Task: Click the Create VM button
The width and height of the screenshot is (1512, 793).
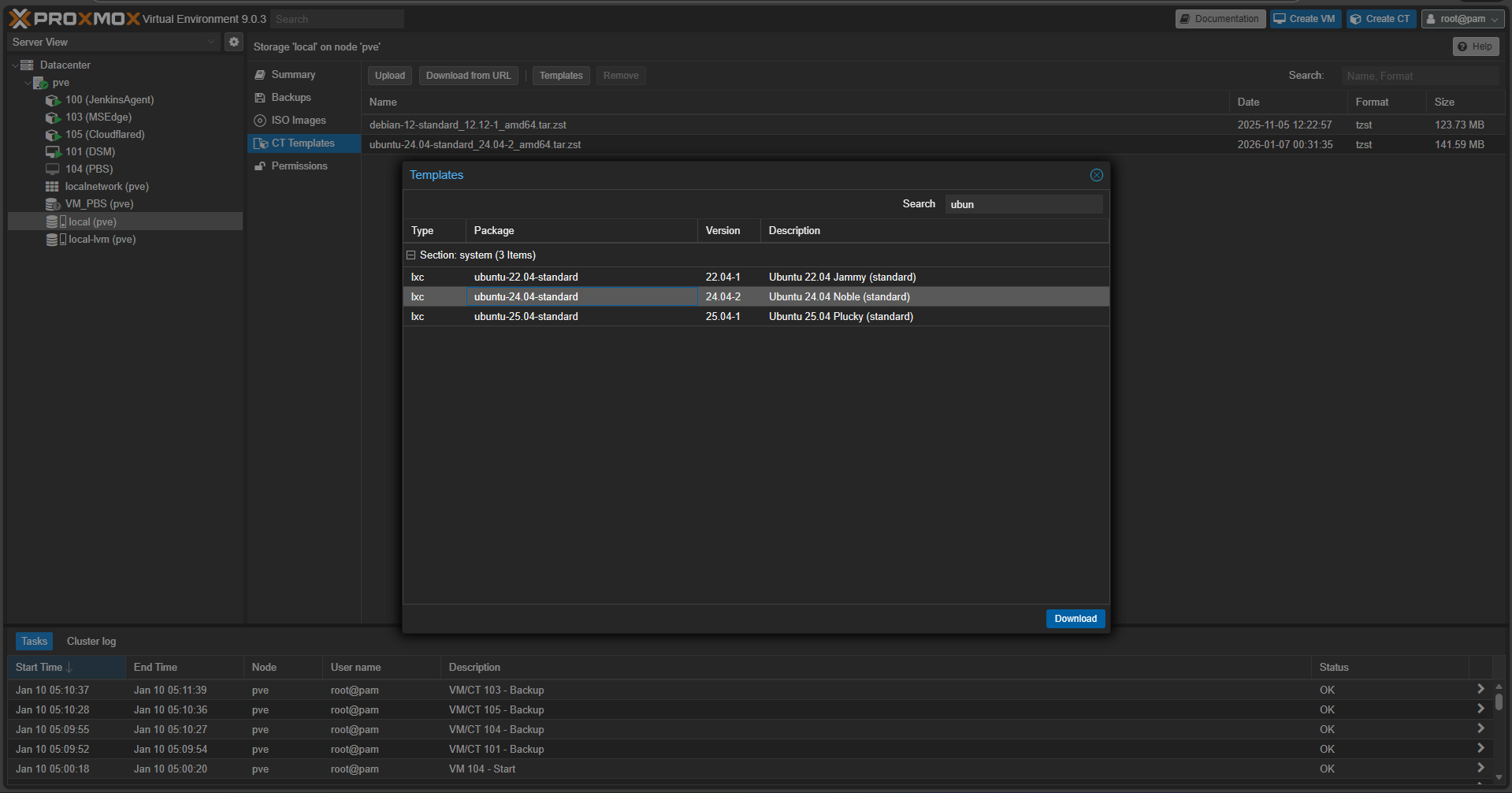Action: (x=1306, y=19)
